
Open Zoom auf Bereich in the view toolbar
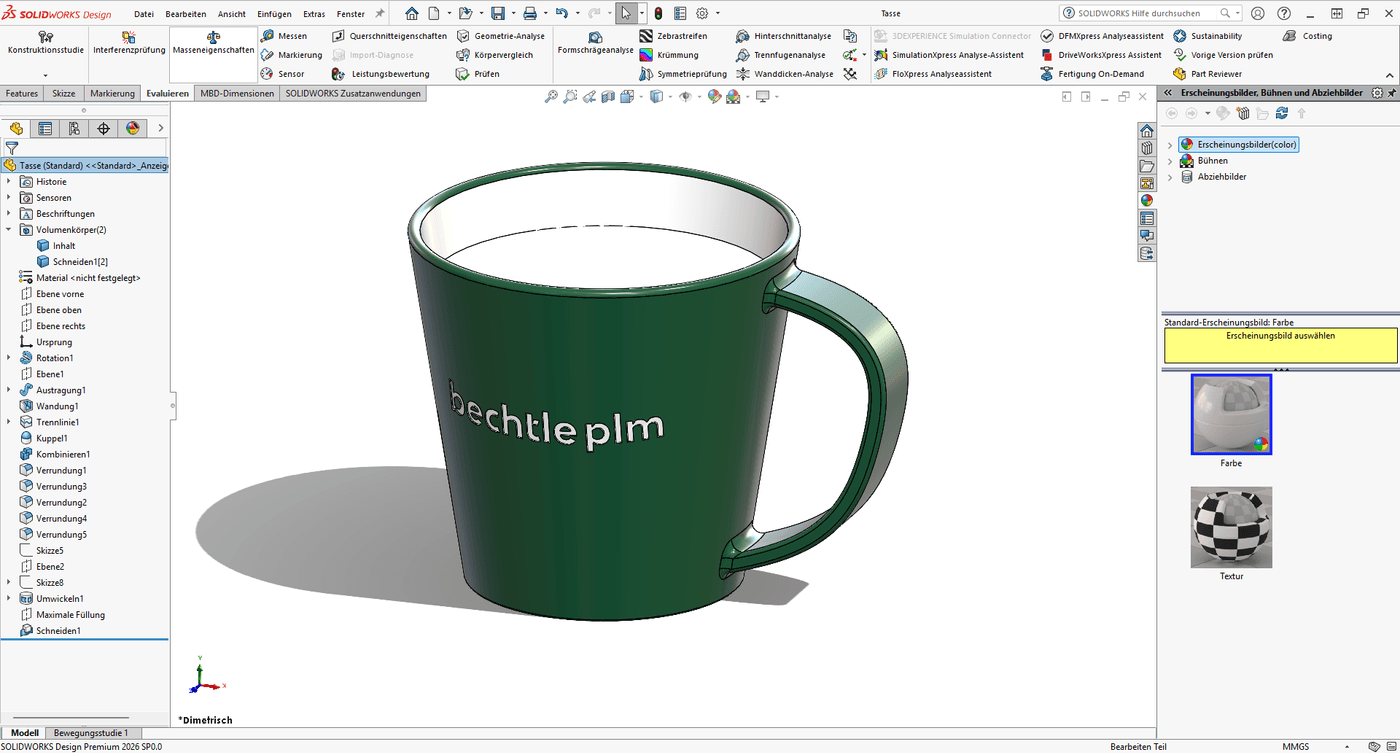(x=568, y=96)
